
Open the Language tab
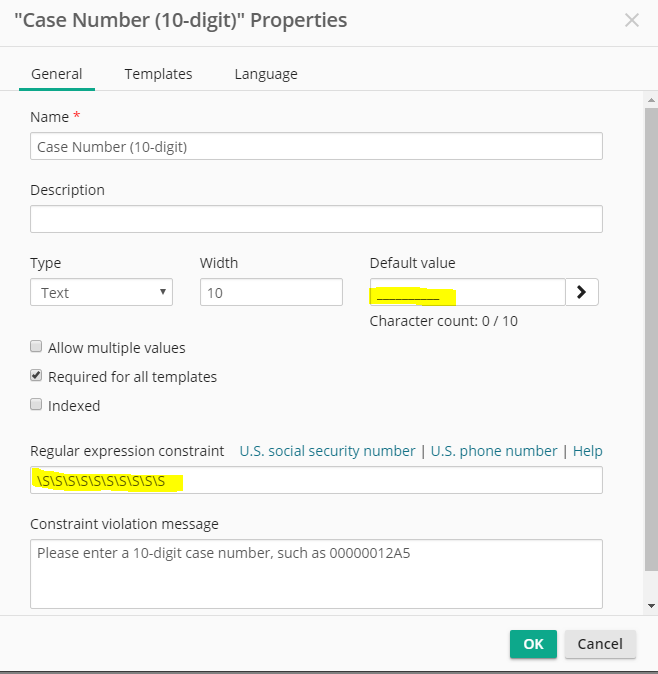coord(266,74)
